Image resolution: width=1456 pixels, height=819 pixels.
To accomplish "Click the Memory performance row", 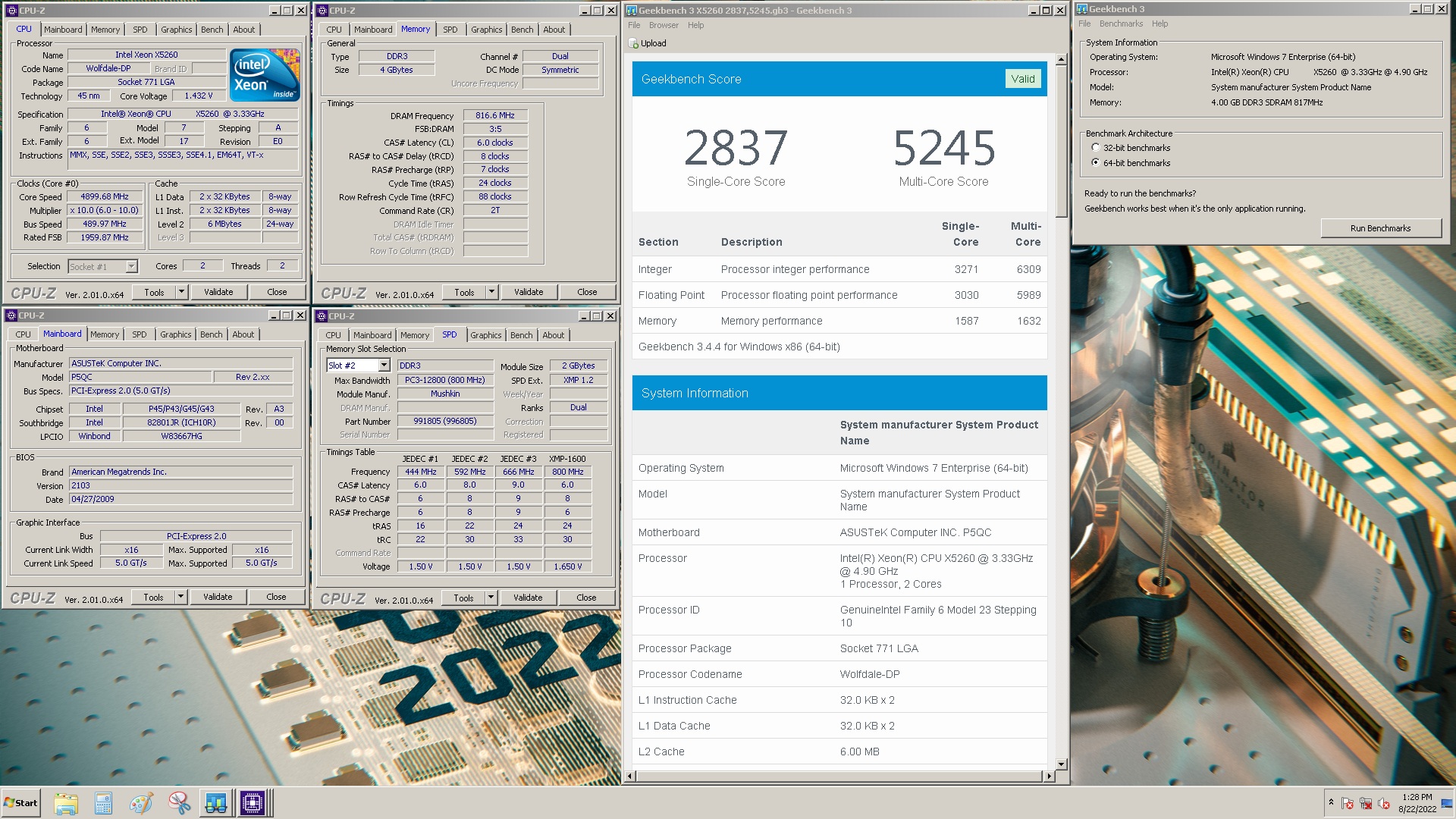I will point(839,321).
